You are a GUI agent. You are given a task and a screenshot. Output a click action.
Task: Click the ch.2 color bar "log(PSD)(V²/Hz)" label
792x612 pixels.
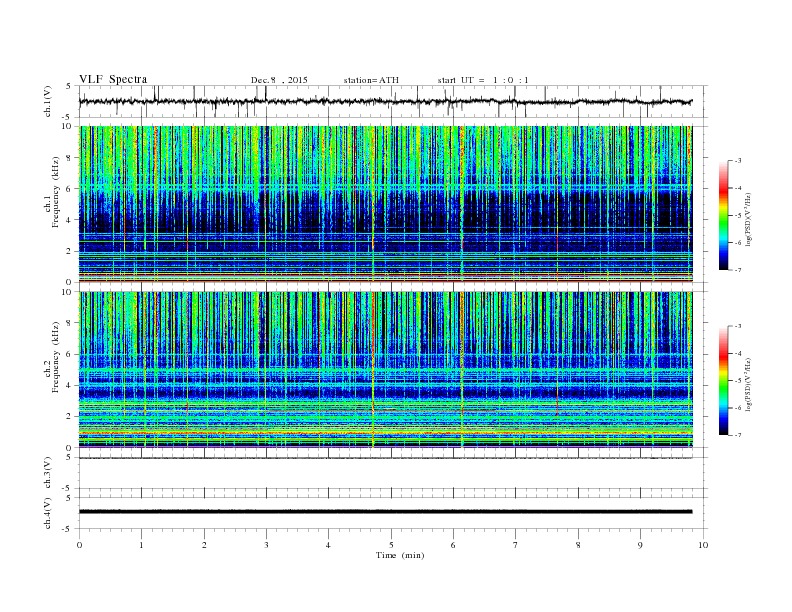point(748,384)
